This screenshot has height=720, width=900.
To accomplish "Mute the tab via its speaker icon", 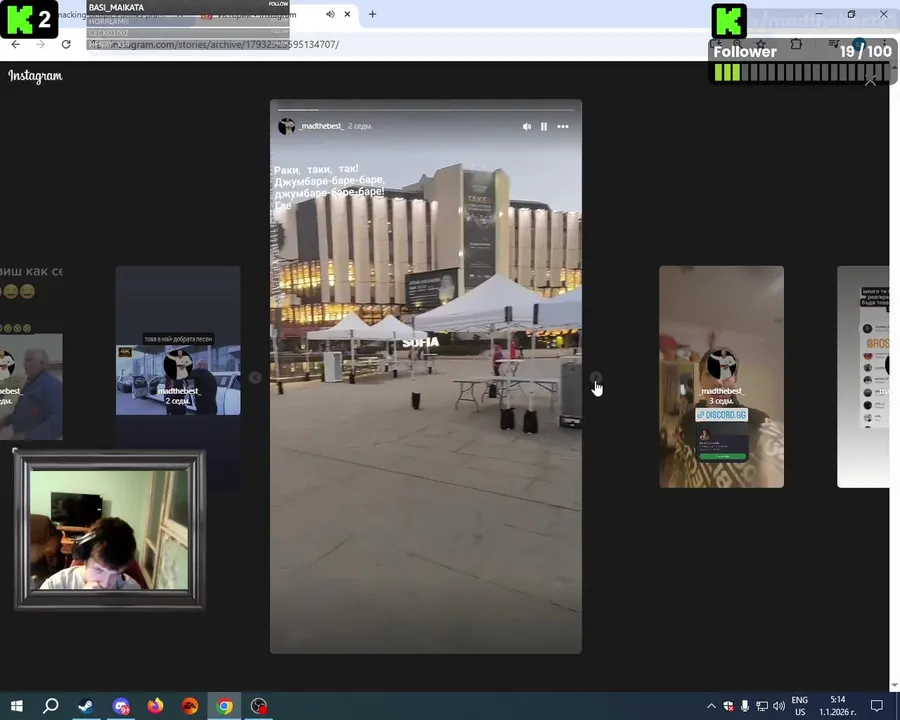I will click(x=330, y=14).
